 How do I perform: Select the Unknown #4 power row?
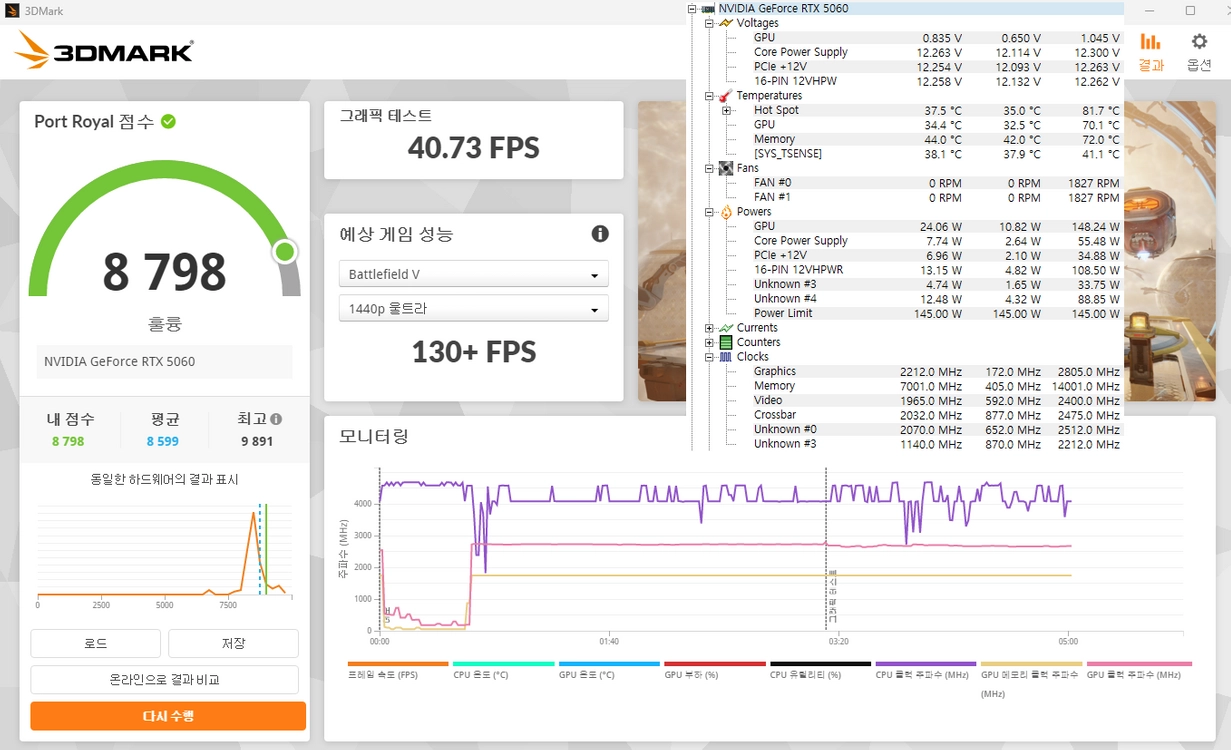coord(936,299)
